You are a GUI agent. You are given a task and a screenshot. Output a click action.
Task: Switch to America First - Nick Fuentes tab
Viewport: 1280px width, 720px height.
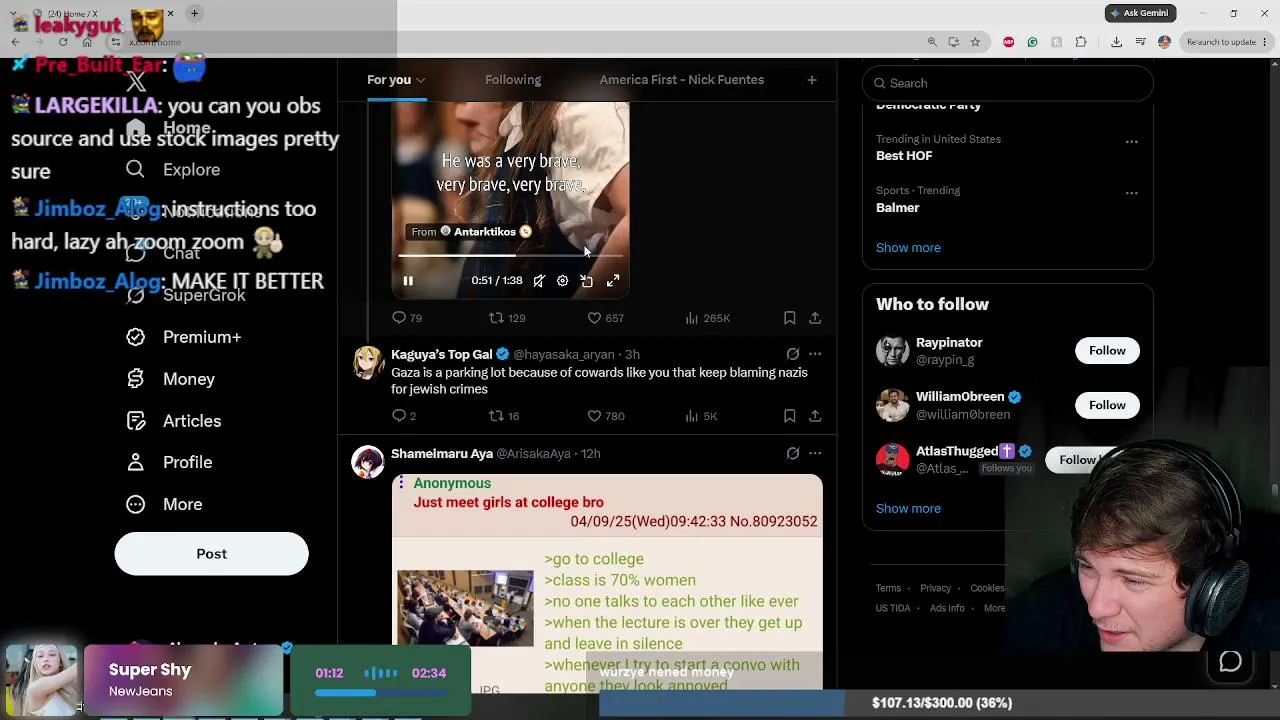pyautogui.click(x=682, y=80)
